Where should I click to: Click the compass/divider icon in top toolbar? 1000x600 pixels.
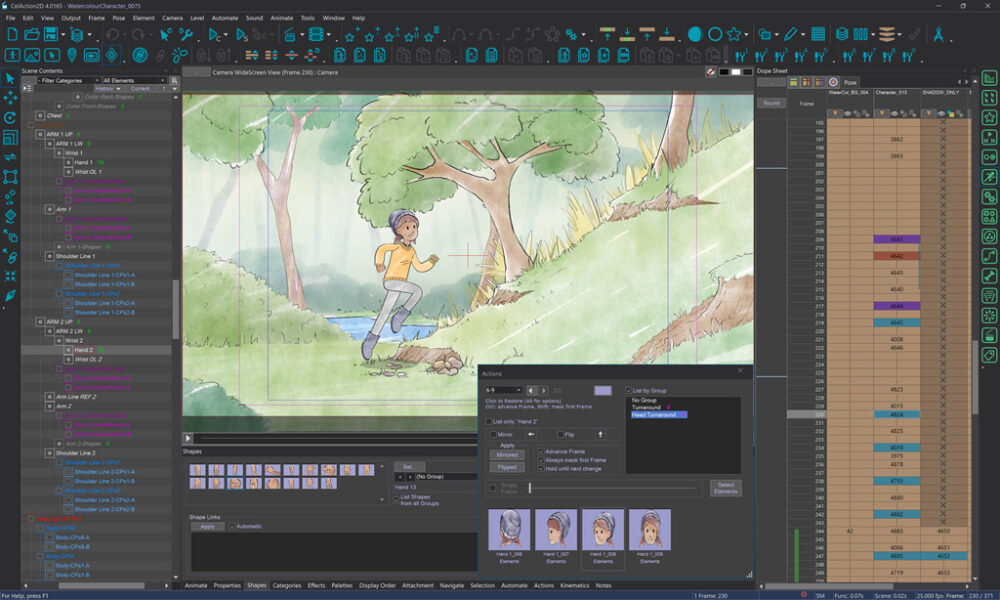click(x=939, y=35)
